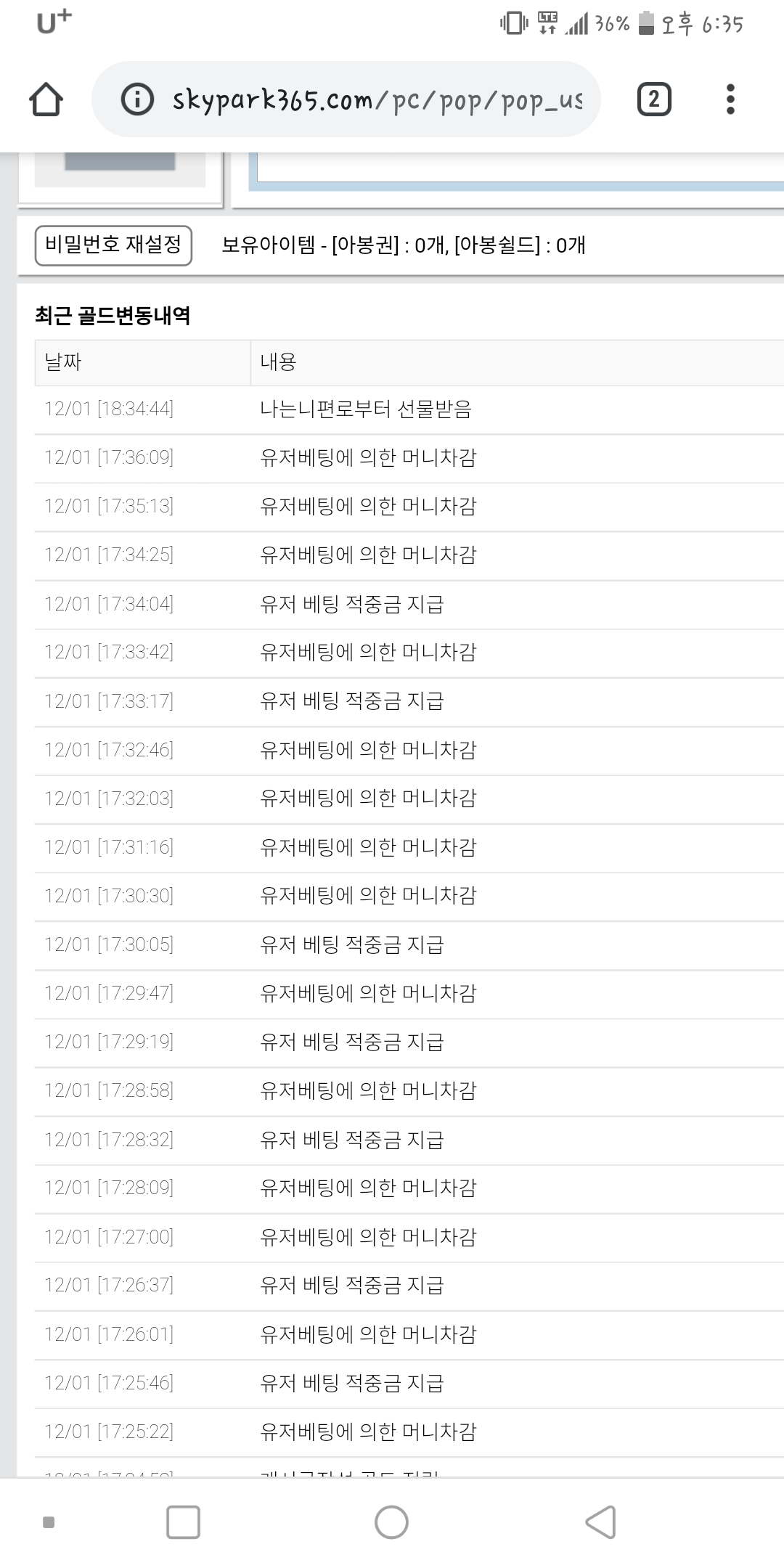Tap the vibrate mode status icon
Image resolution: width=784 pixels, height=1568 pixels.
coord(514,23)
